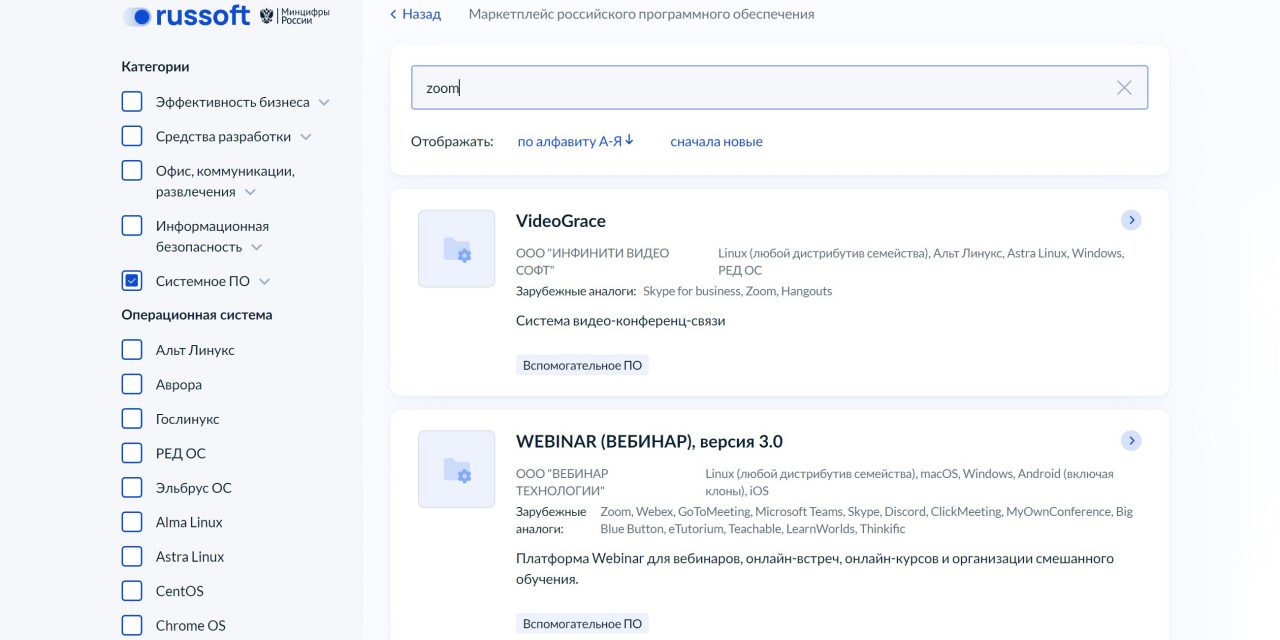
Task: Clear the search field with X icon
Action: [x=1124, y=88]
